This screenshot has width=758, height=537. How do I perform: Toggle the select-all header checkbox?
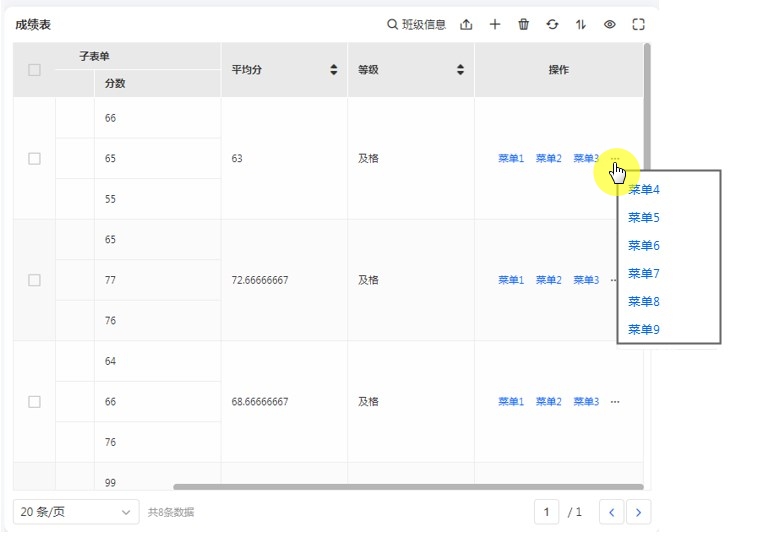(x=34, y=70)
